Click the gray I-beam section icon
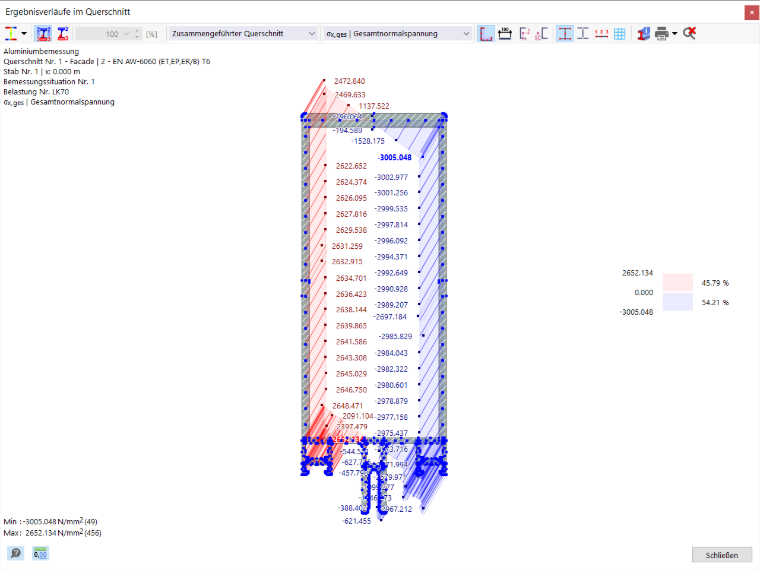760x570 pixels. pos(583,33)
